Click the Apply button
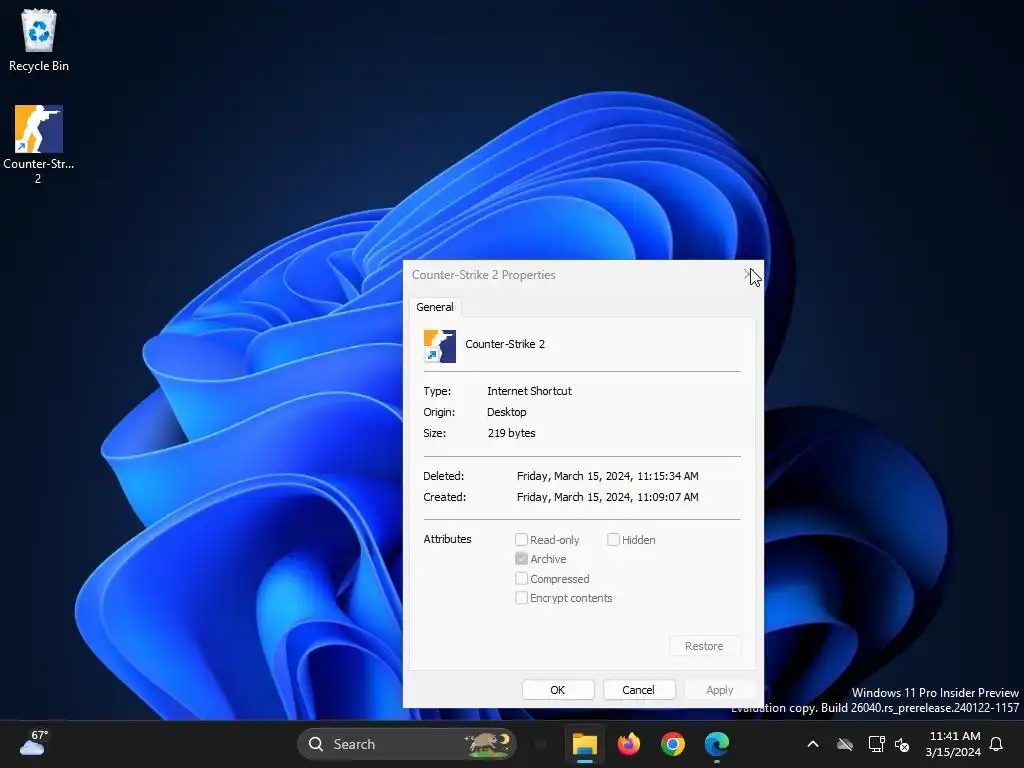Viewport: 1024px width, 768px height. tap(720, 690)
